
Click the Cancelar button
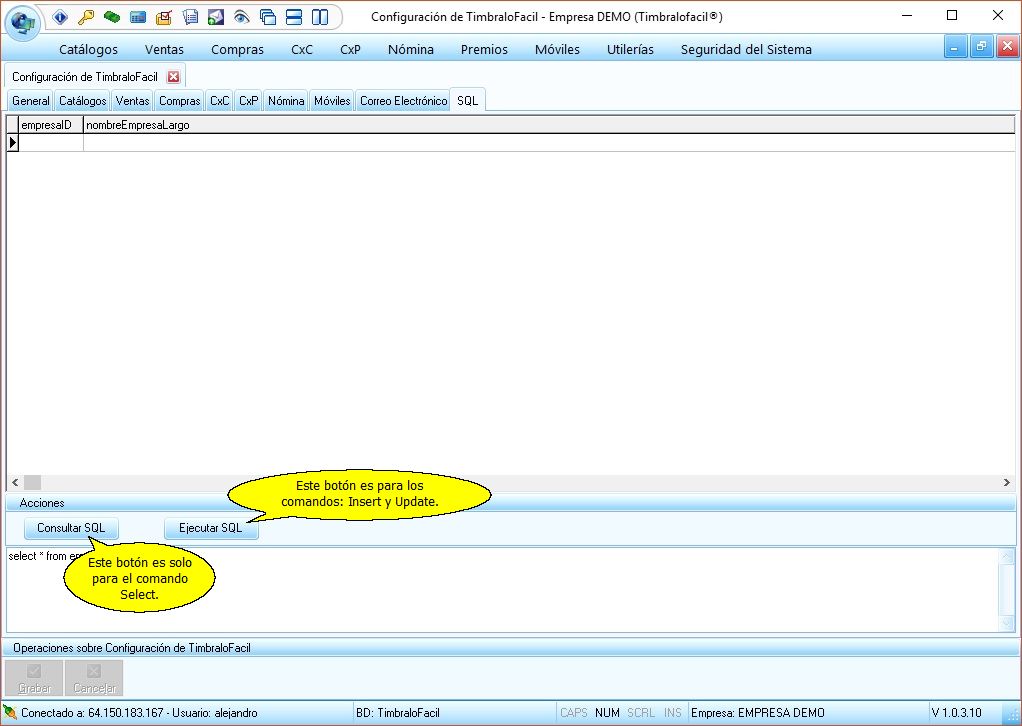coord(95,678)
